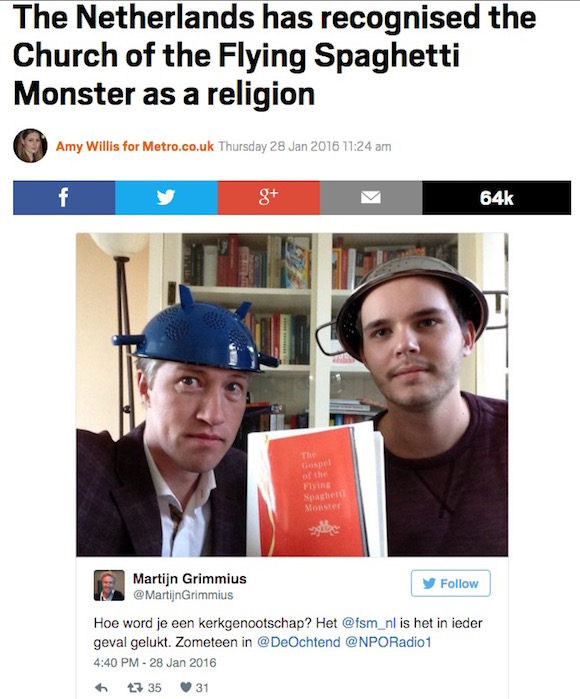Open the @fsm_nl mention link

tap(368, 623)
